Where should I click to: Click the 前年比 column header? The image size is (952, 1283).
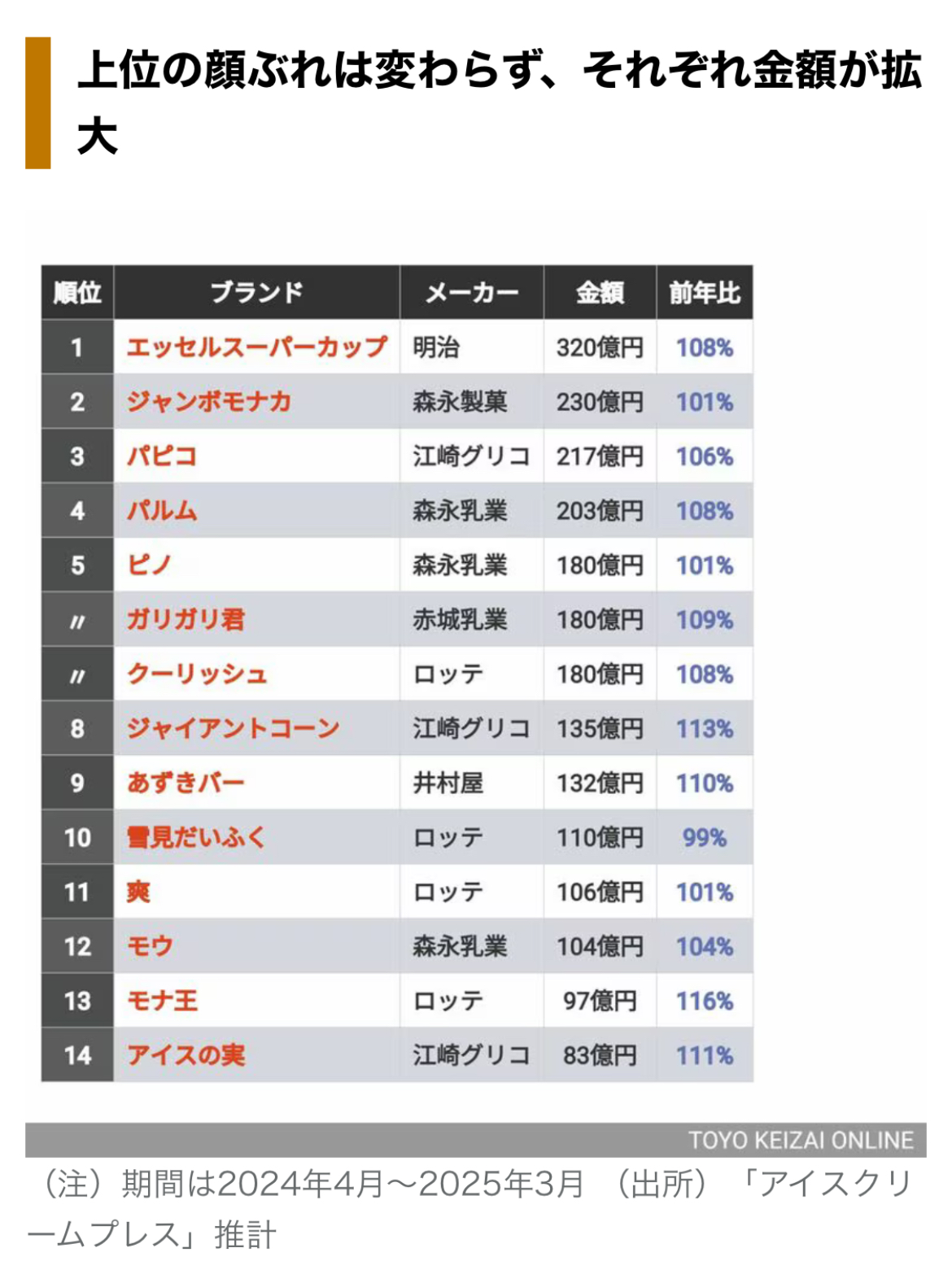(705, 292)
